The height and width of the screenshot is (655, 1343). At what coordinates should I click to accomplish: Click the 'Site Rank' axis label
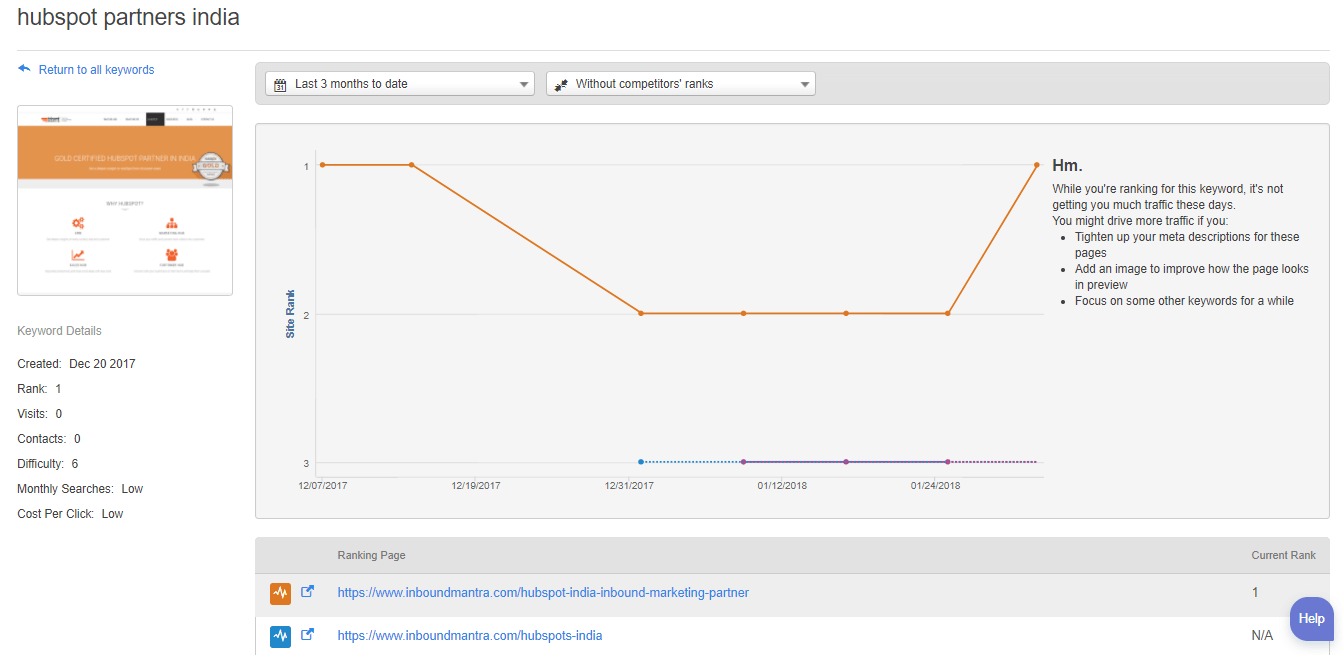coord(290,314)
